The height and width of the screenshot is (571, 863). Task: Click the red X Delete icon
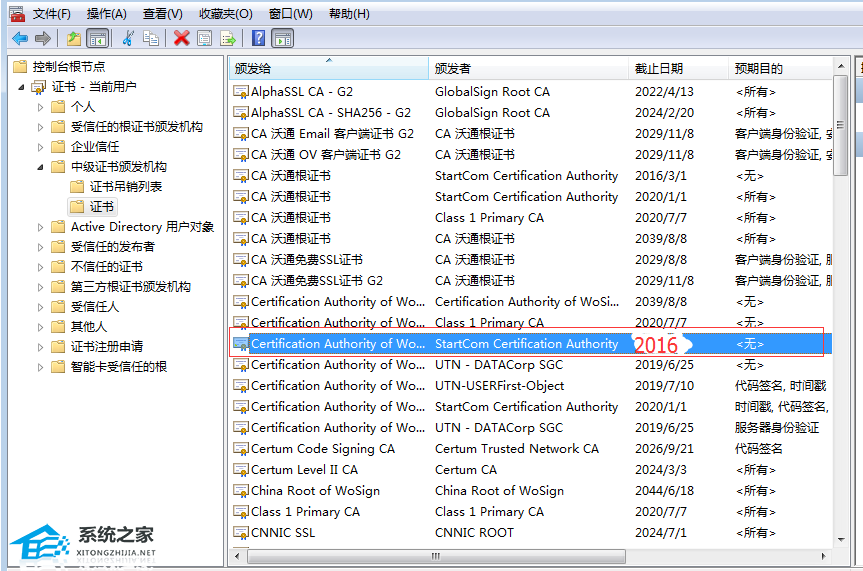click(181, 39)
